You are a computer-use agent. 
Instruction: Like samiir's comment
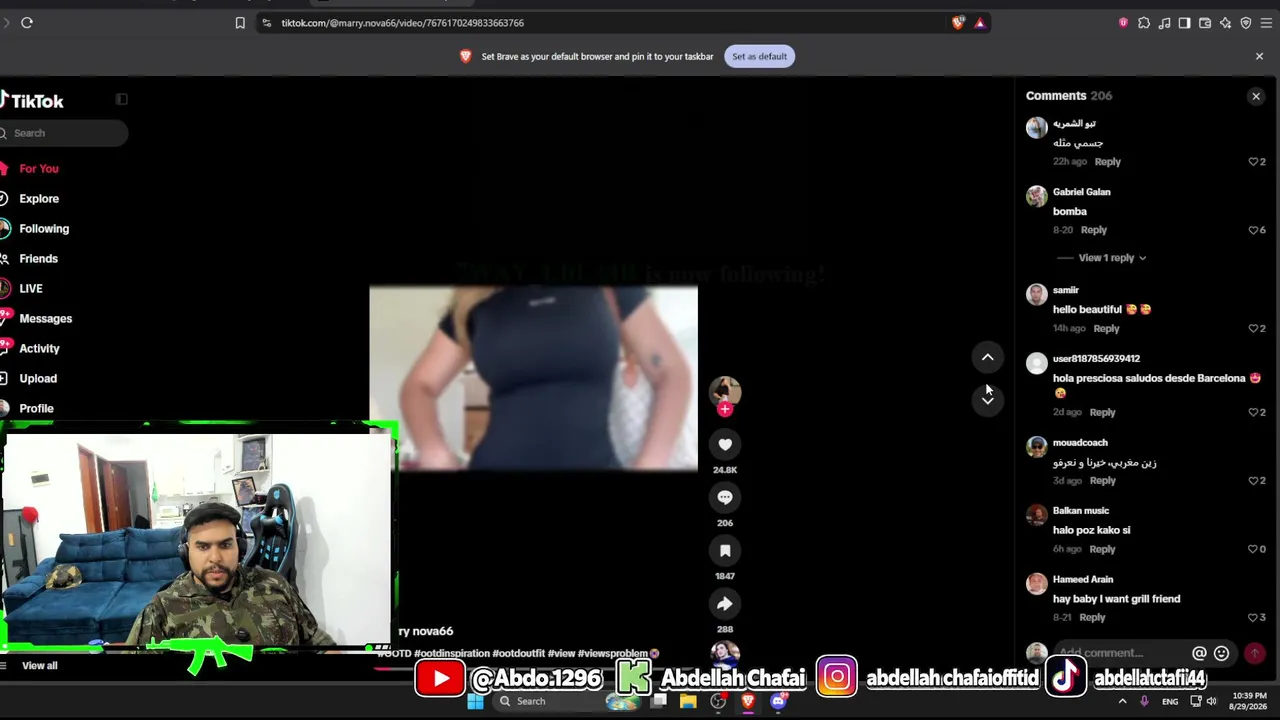[1253, 329]
